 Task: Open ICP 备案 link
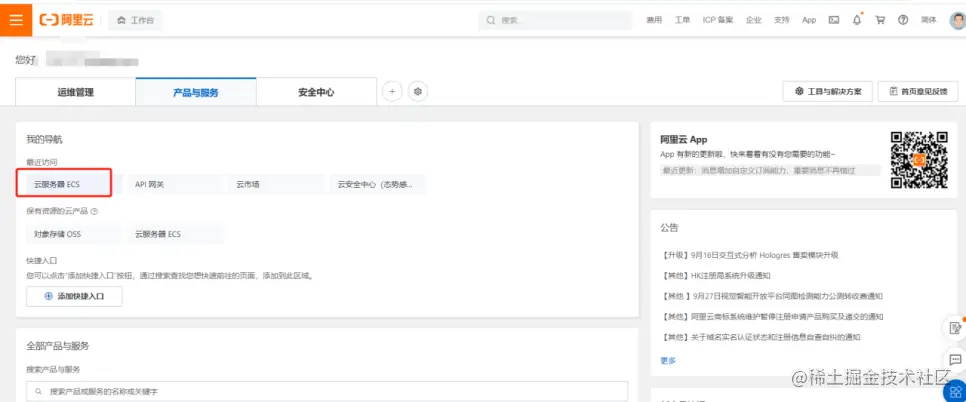718,20
